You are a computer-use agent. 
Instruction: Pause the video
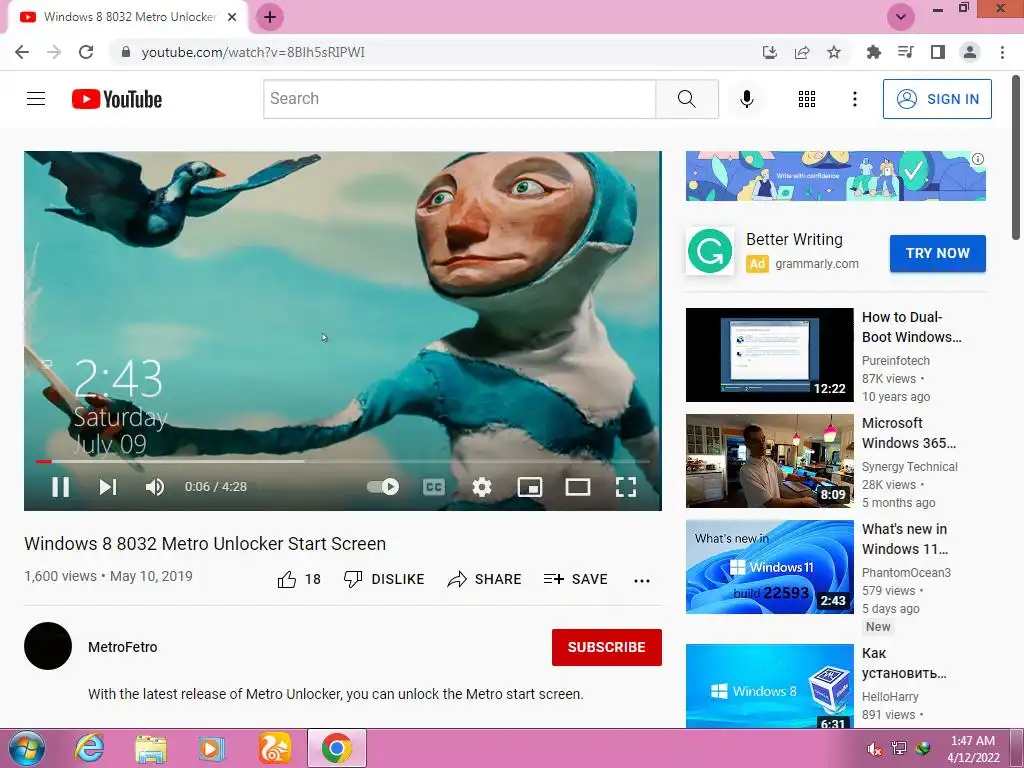coord(60,487)
